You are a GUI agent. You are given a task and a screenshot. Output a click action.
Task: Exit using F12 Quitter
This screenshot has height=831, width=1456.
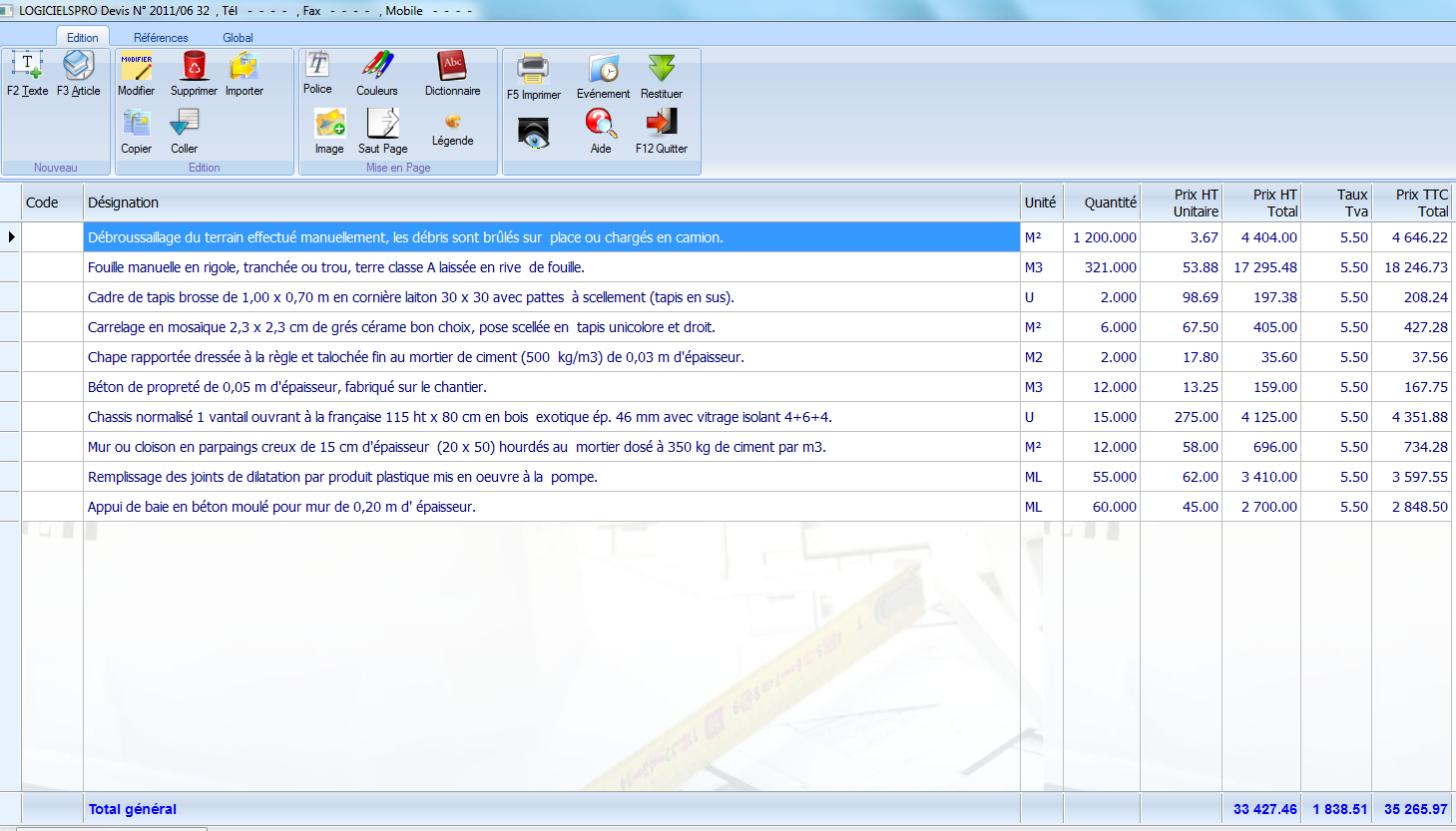click(661, 125)
